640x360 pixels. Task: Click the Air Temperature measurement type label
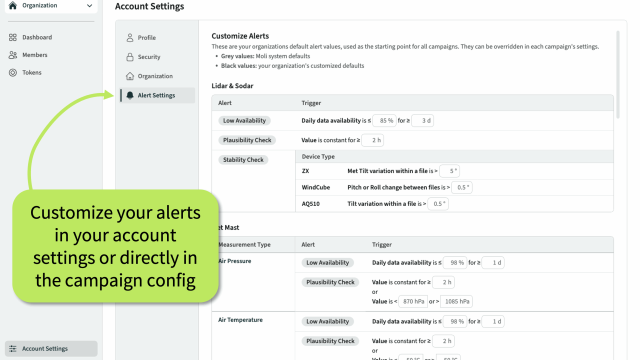(240, 320)
